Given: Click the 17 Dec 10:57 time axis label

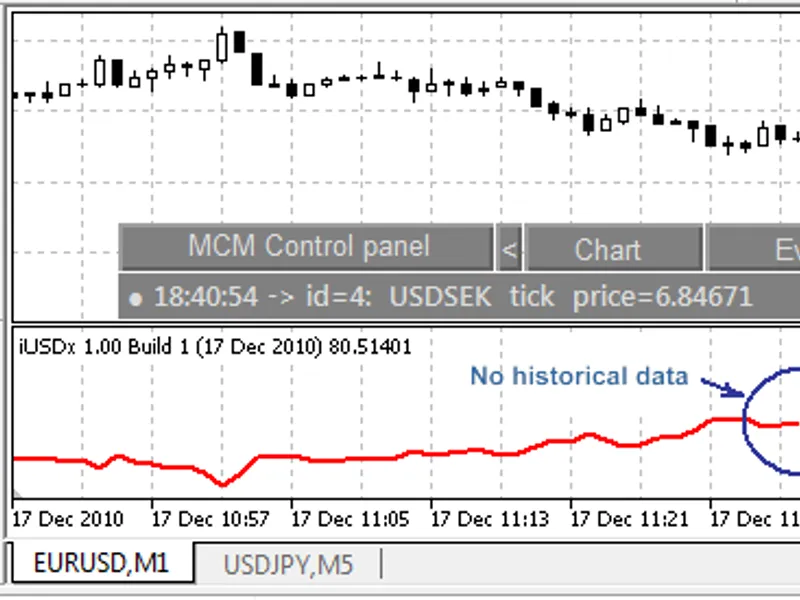Looking at the screenshot, I should (x=210, y=519).
